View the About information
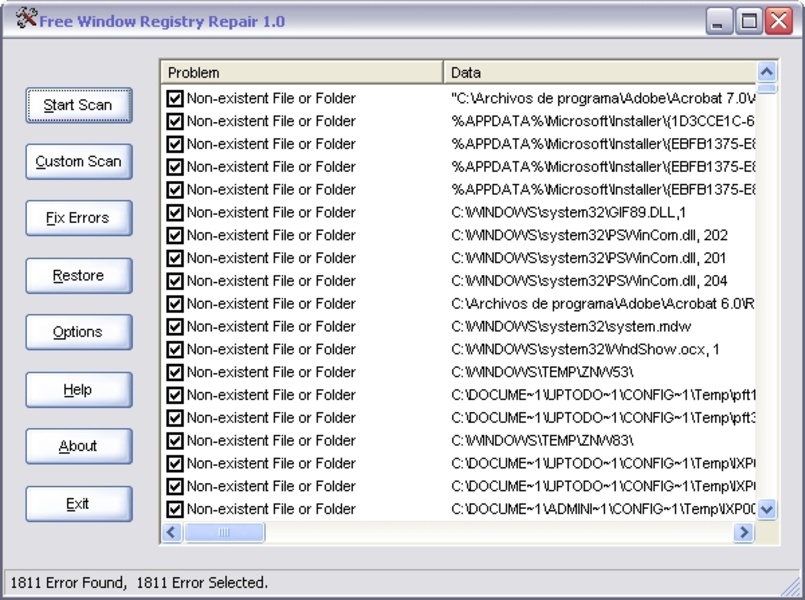The image size is (805, 600). [78, 446]
